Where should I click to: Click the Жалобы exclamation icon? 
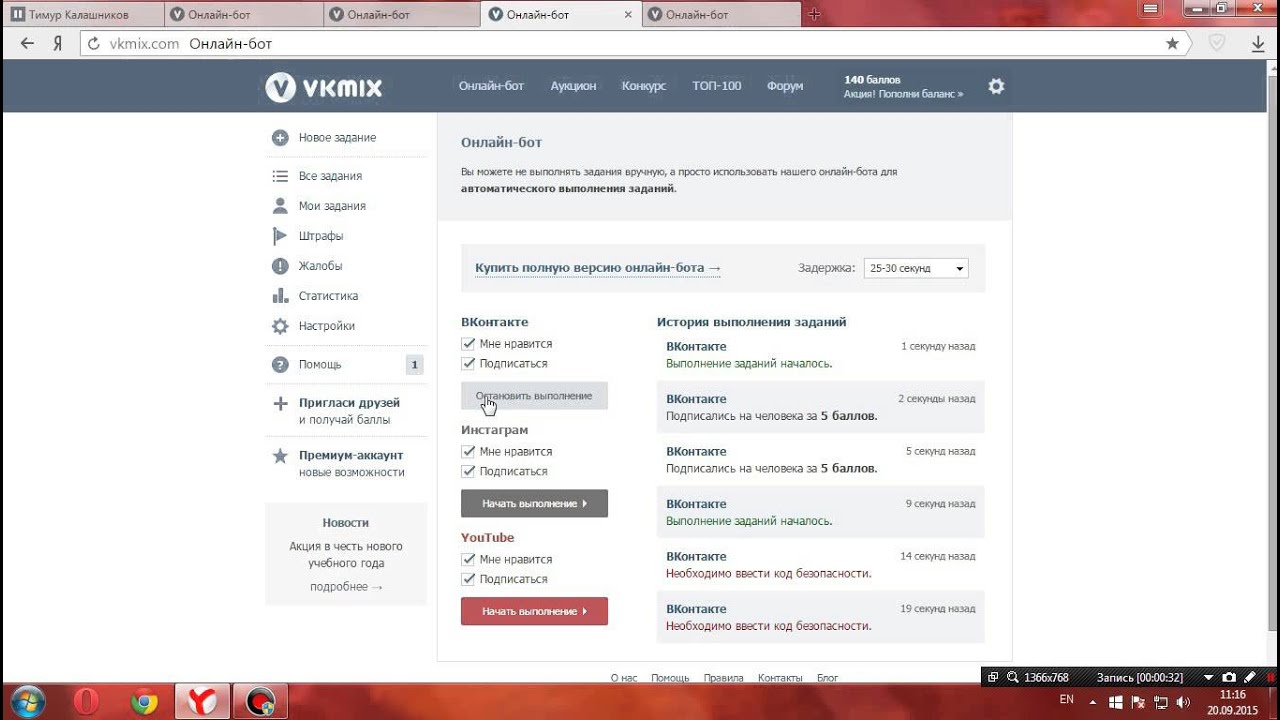(x=280, y=266)
